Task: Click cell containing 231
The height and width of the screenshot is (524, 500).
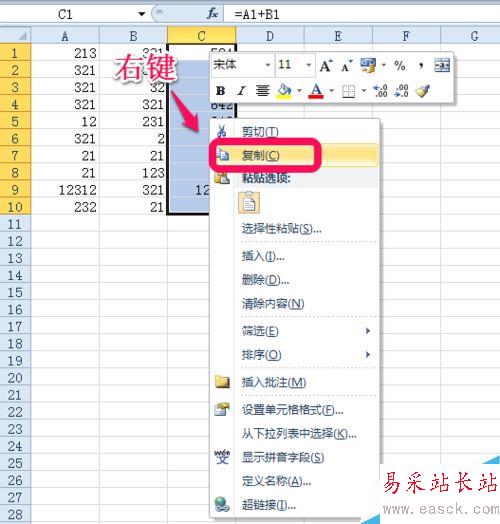Action: pyautogui.click(x=133, y=121)
